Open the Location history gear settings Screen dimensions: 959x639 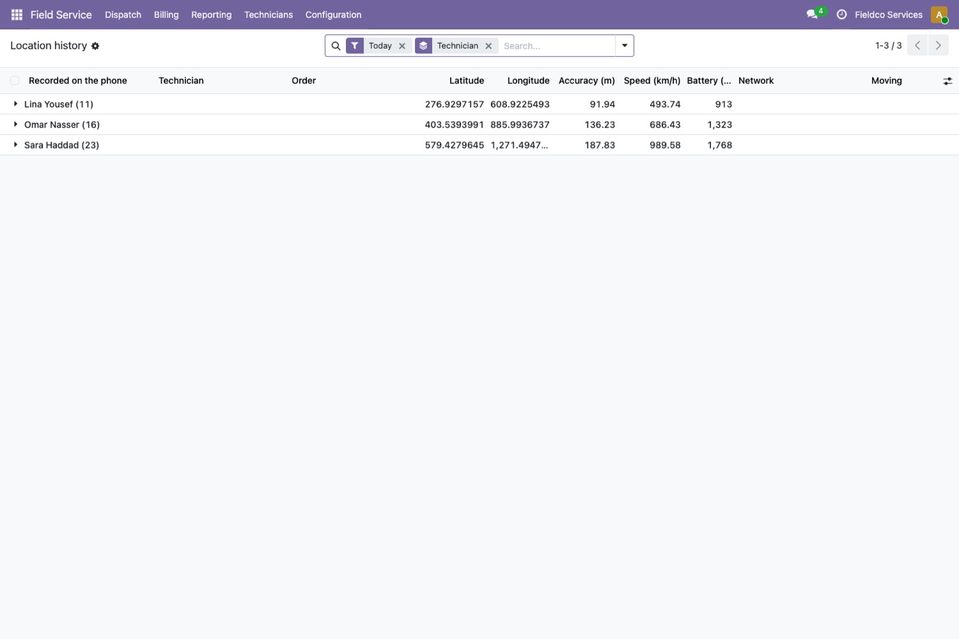(x=95, y=46)
